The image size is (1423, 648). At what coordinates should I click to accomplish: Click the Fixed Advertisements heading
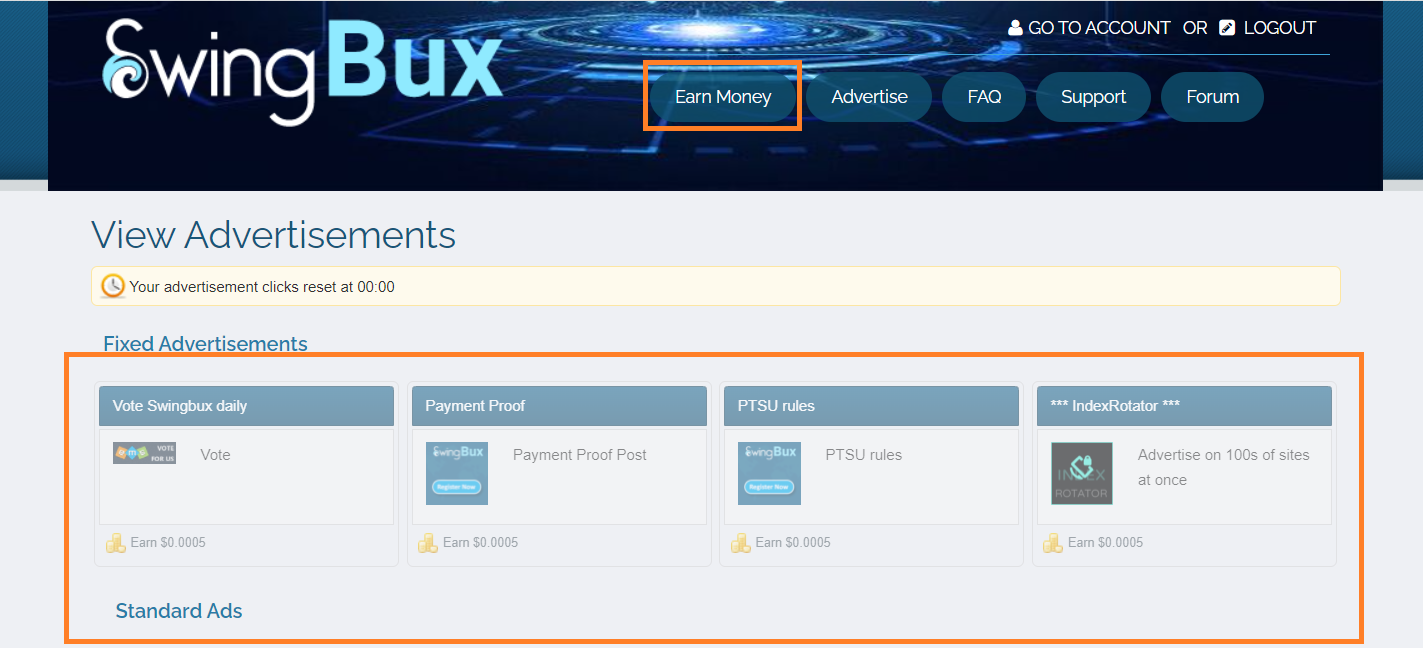[x=205, y=344]
